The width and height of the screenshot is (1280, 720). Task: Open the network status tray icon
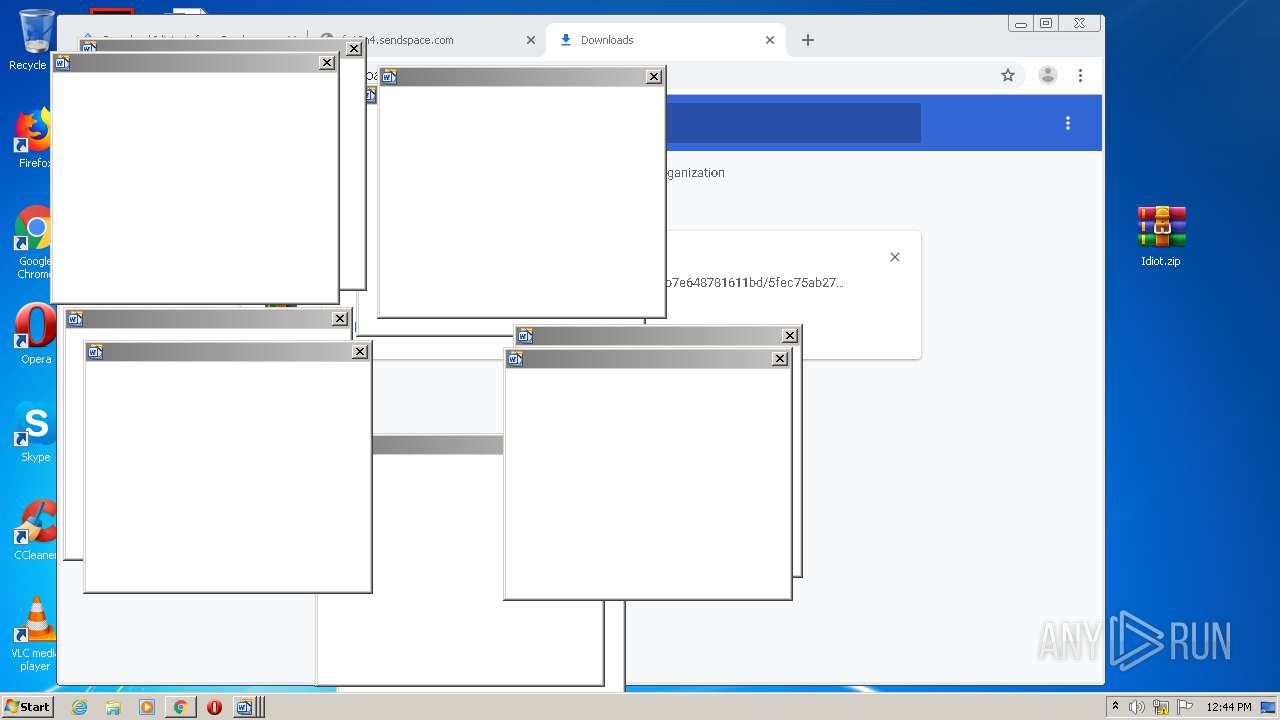point(1161,707)
